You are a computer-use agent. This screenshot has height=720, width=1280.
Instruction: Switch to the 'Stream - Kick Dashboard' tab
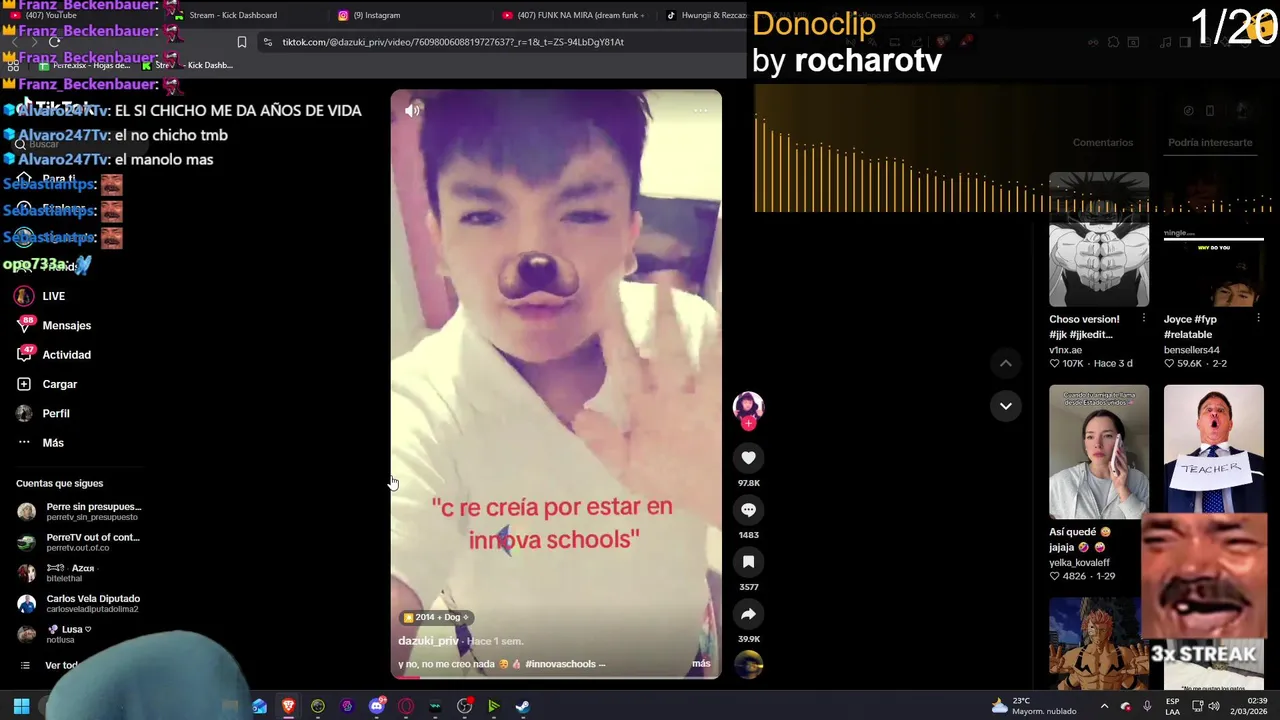point(232,15)
